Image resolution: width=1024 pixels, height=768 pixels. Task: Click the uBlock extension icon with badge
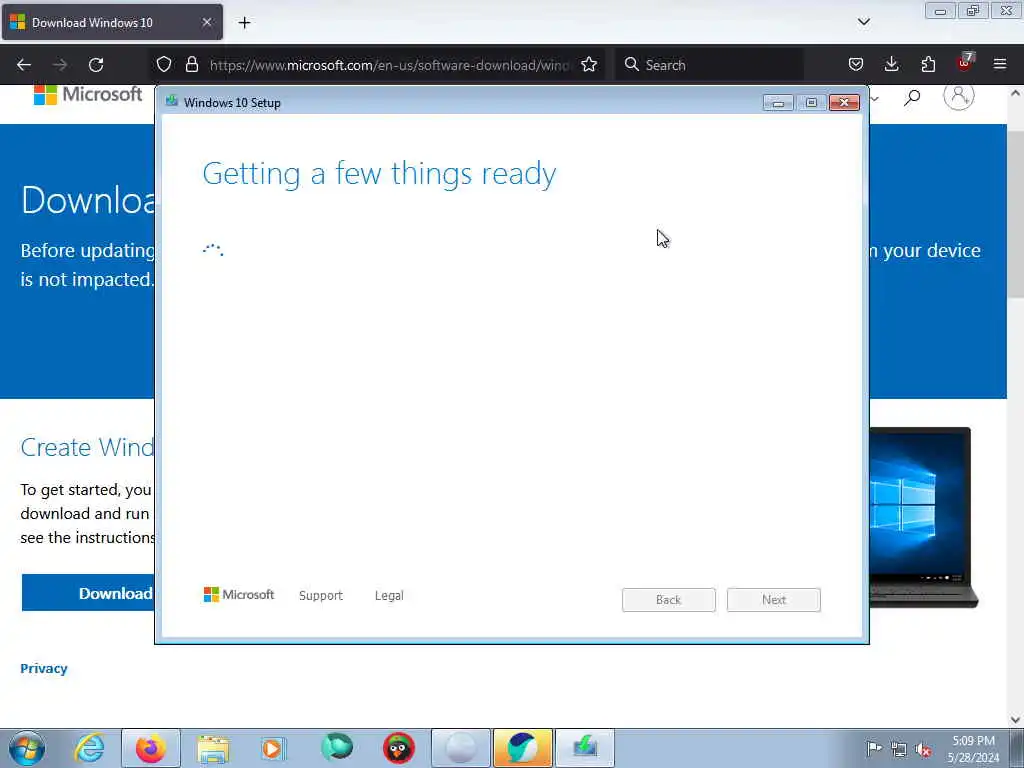[x=965, y=63]
